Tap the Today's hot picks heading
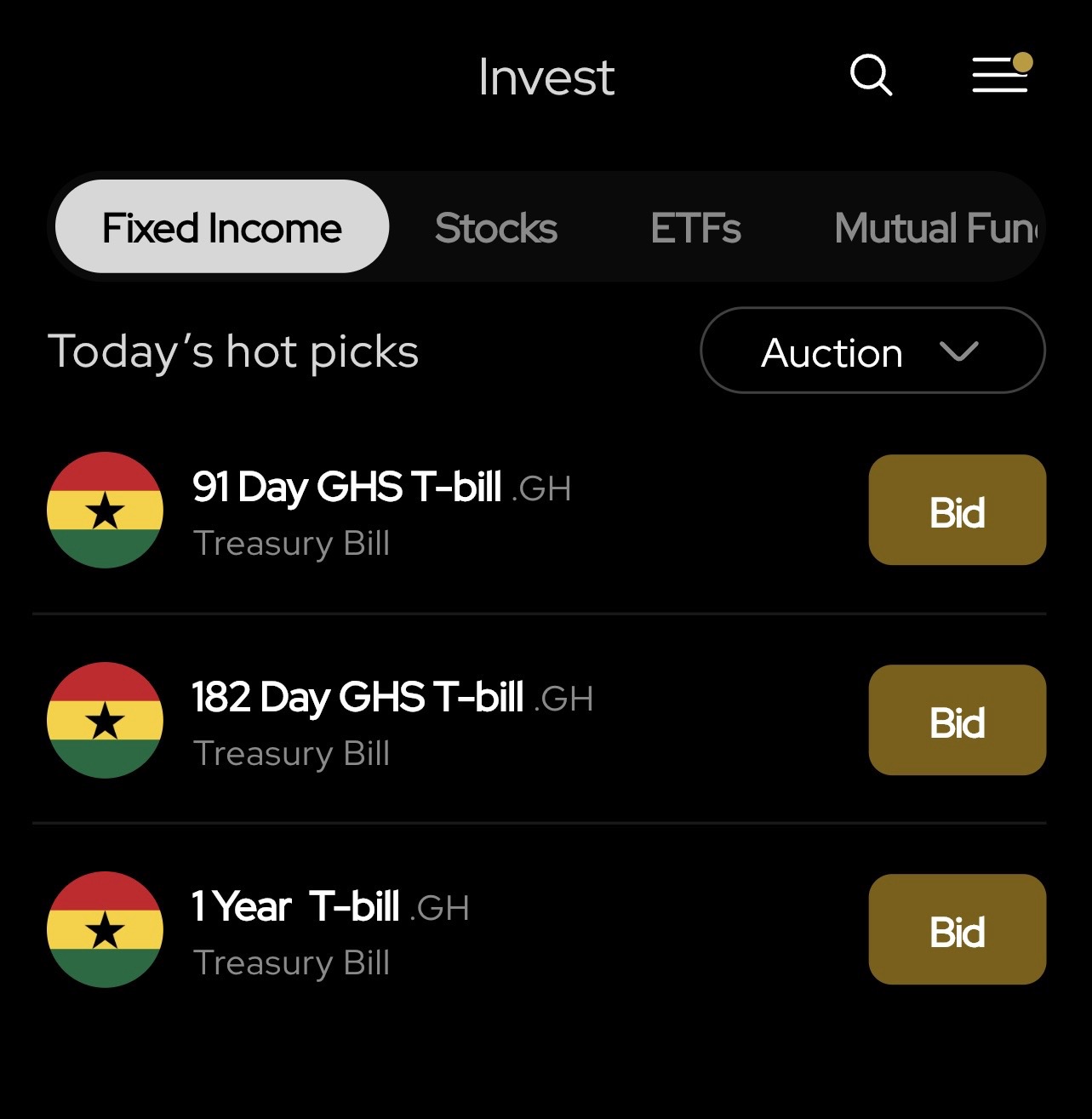The width and height of the screenshot is (1092, 1119). (233, 351)
